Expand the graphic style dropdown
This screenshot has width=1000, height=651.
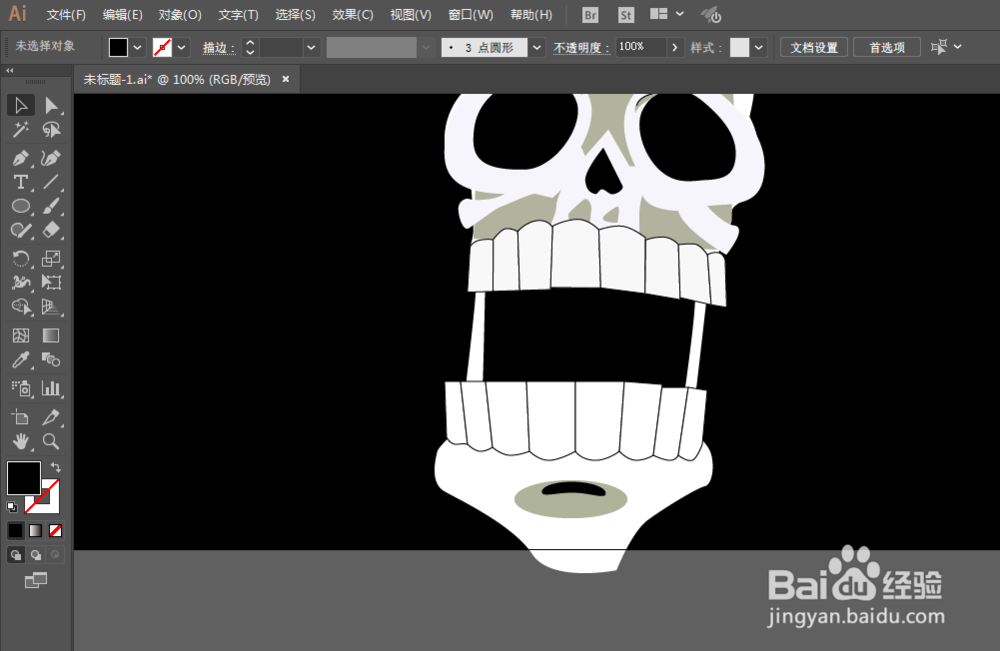pyautogui.click(x=759, y=47)
